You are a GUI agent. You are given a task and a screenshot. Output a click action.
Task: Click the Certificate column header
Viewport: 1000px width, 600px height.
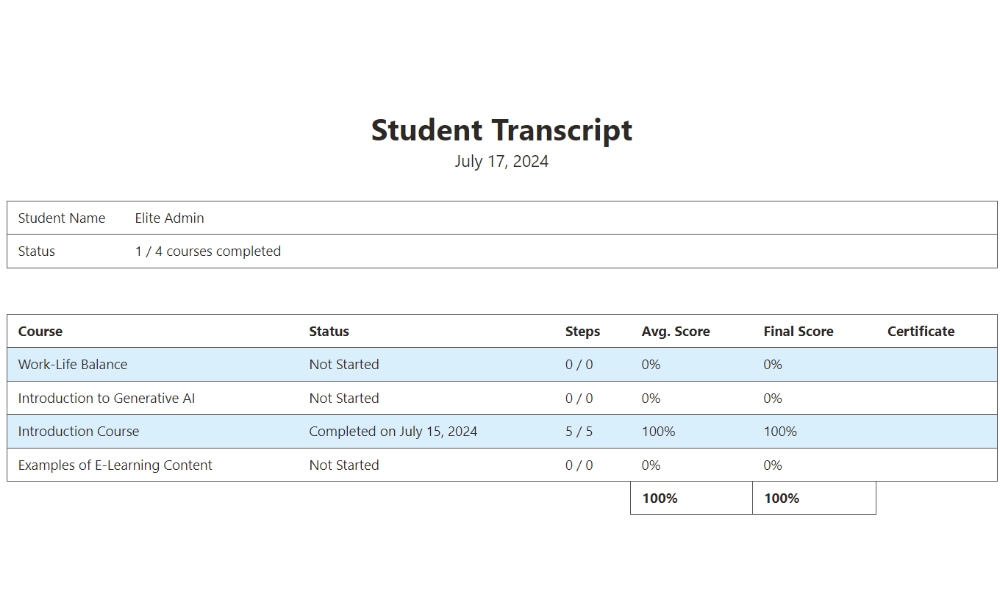click(x=920, y=331)
